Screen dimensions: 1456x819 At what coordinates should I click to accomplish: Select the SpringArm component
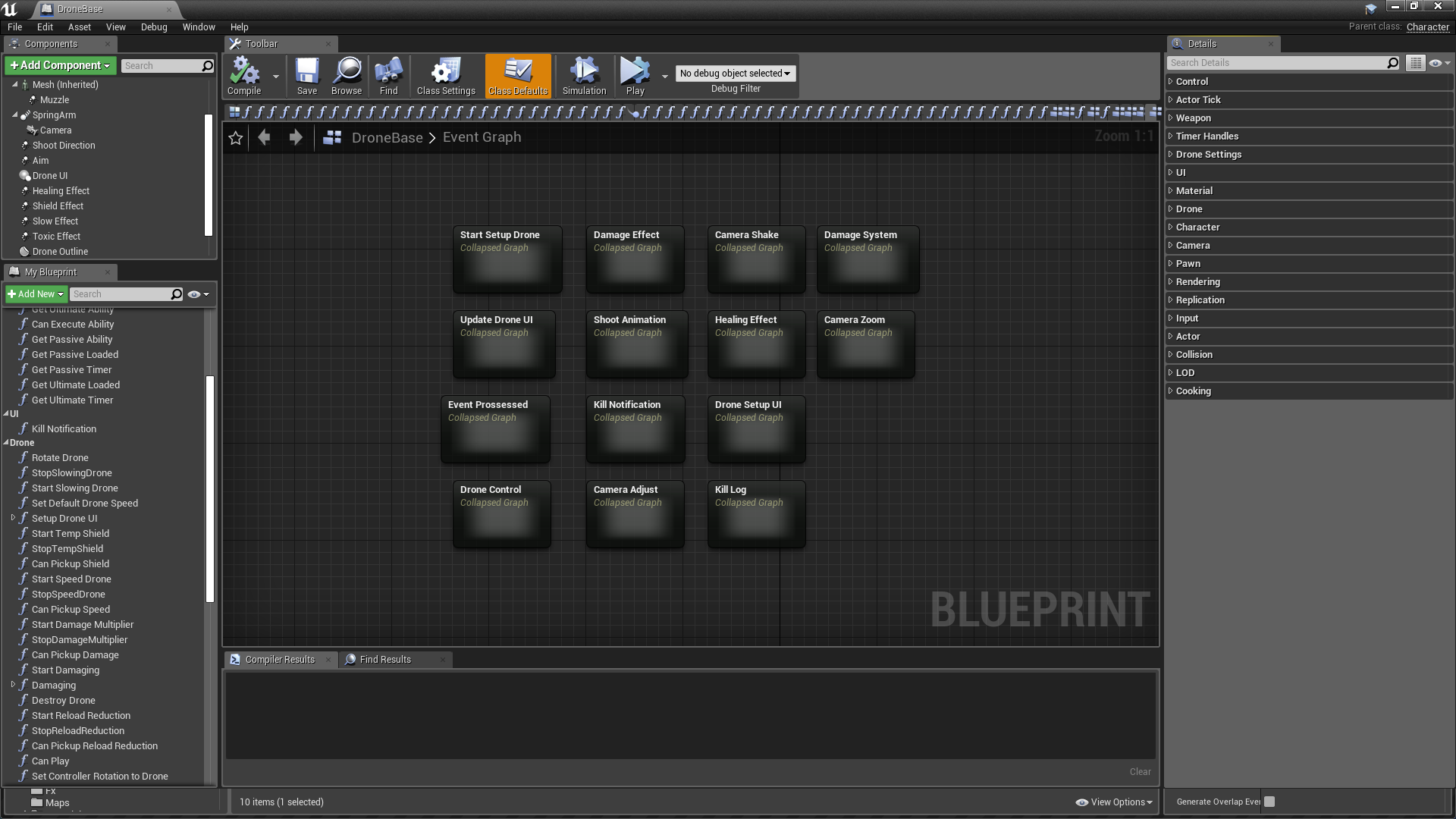[x=54, y=115]
